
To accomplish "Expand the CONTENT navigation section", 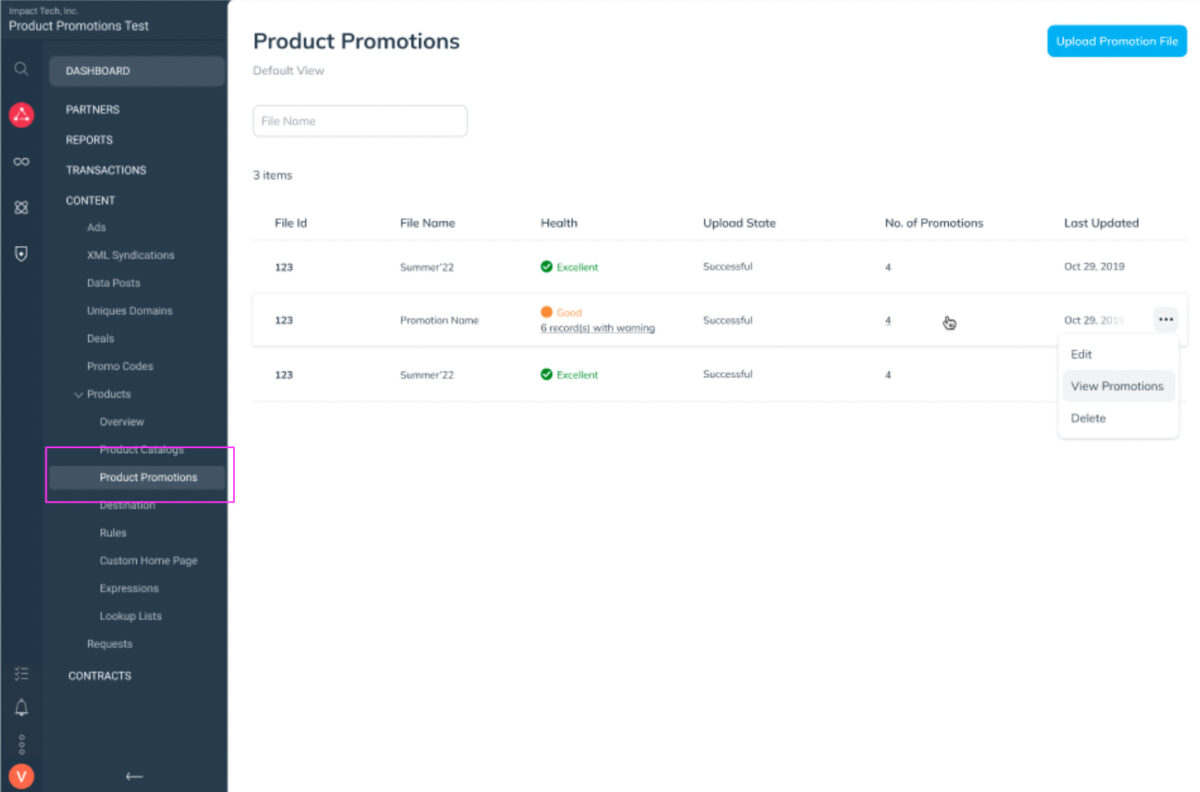I will pyautogui.click(x=90, y=200).
